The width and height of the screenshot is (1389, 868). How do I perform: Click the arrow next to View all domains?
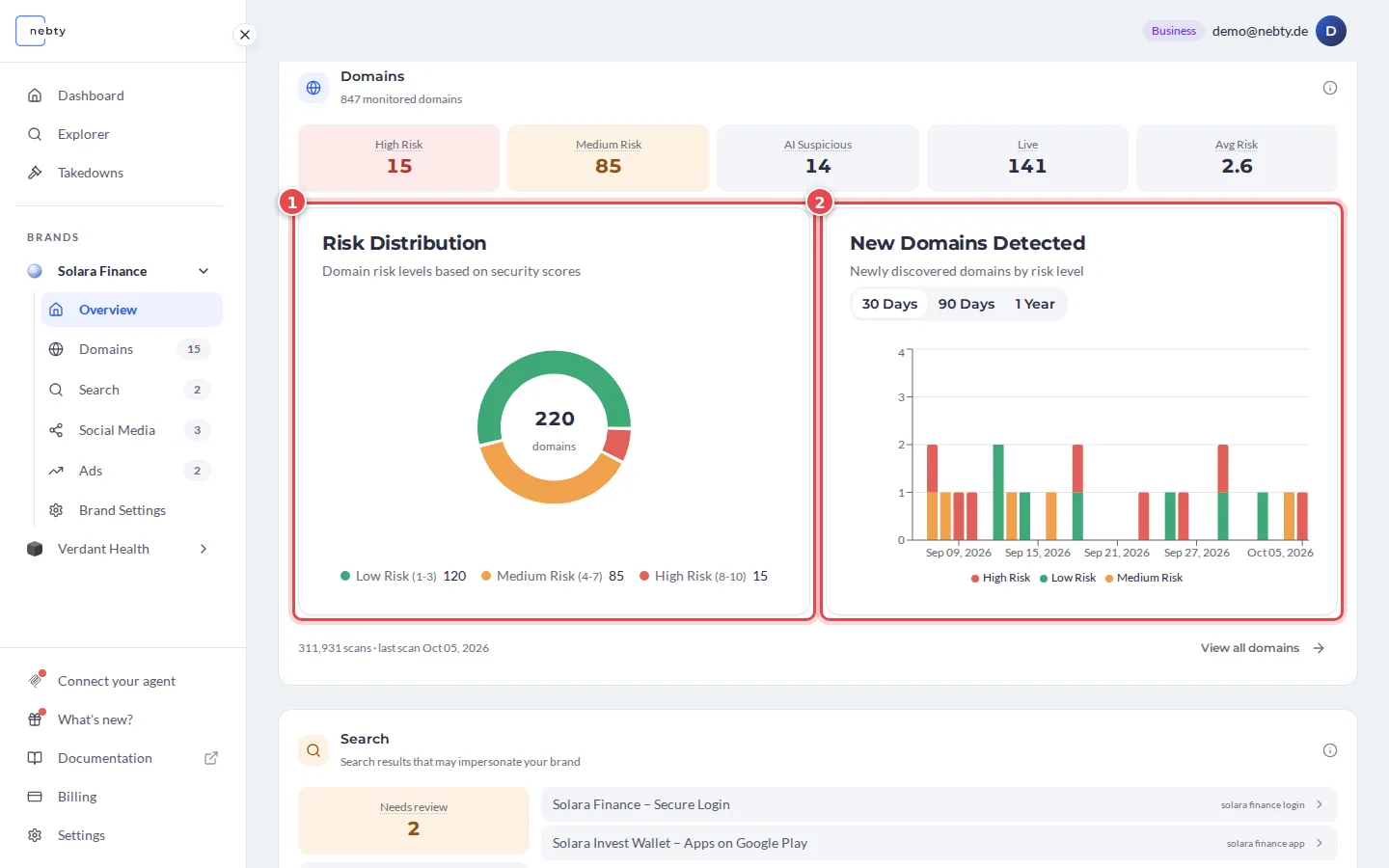point(1319,648)
